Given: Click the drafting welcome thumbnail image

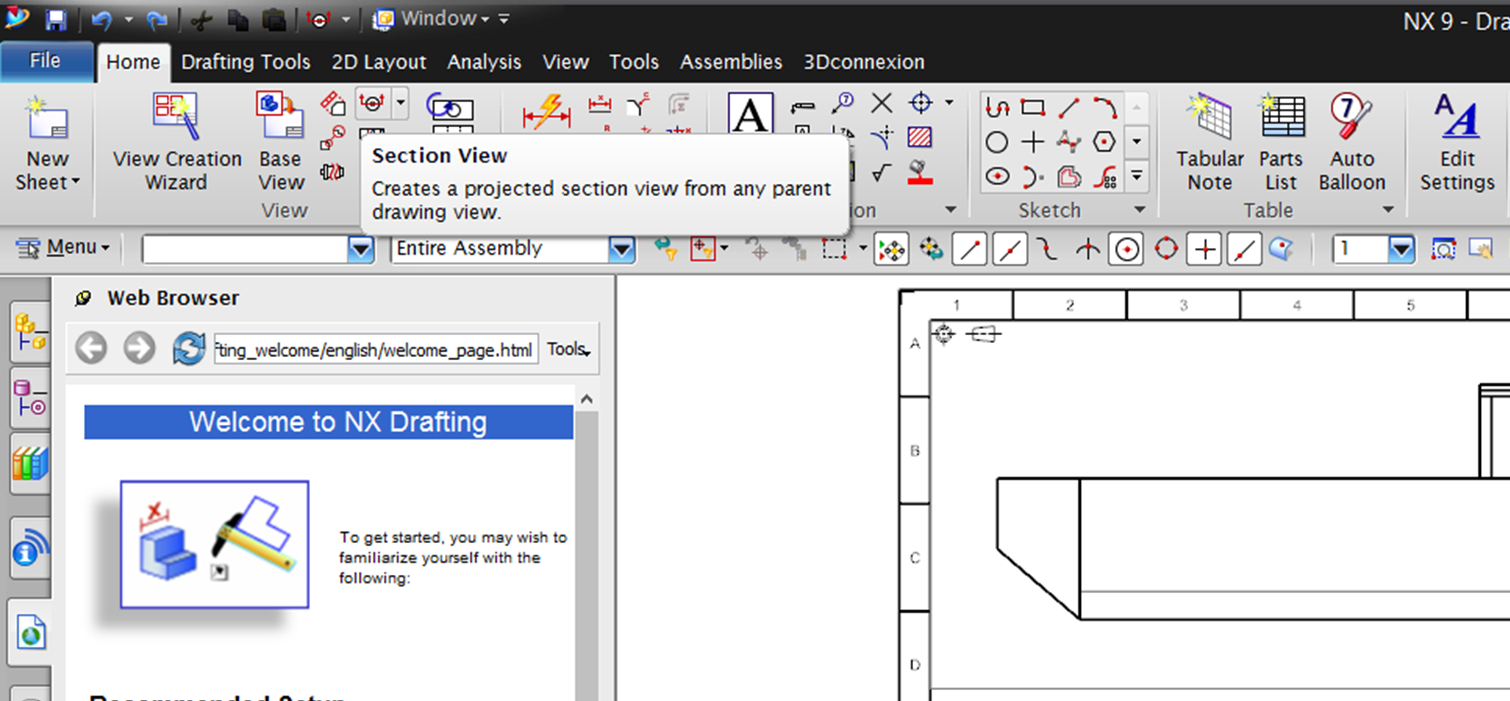Looking at the screenshot, I should (214, 544).
